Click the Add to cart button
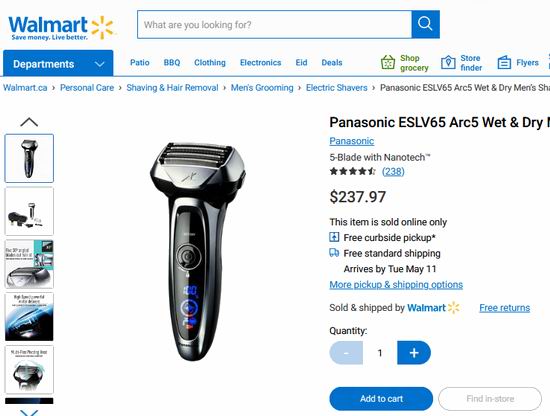 pos(381,399)
